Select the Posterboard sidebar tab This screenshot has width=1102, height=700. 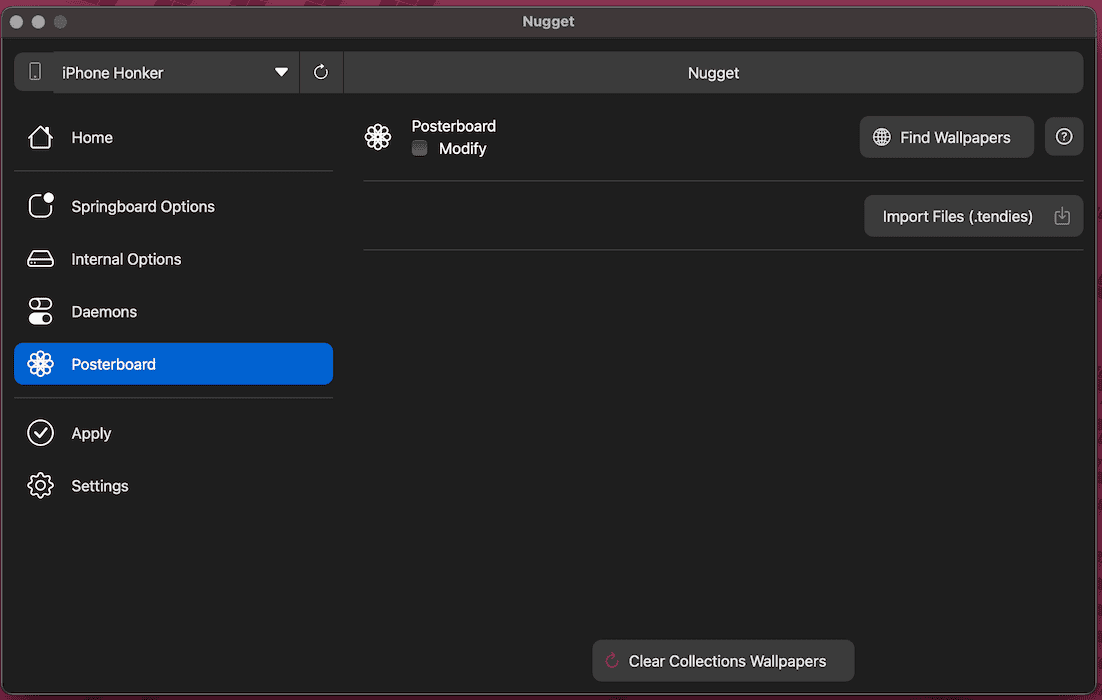tap(173, 364)
